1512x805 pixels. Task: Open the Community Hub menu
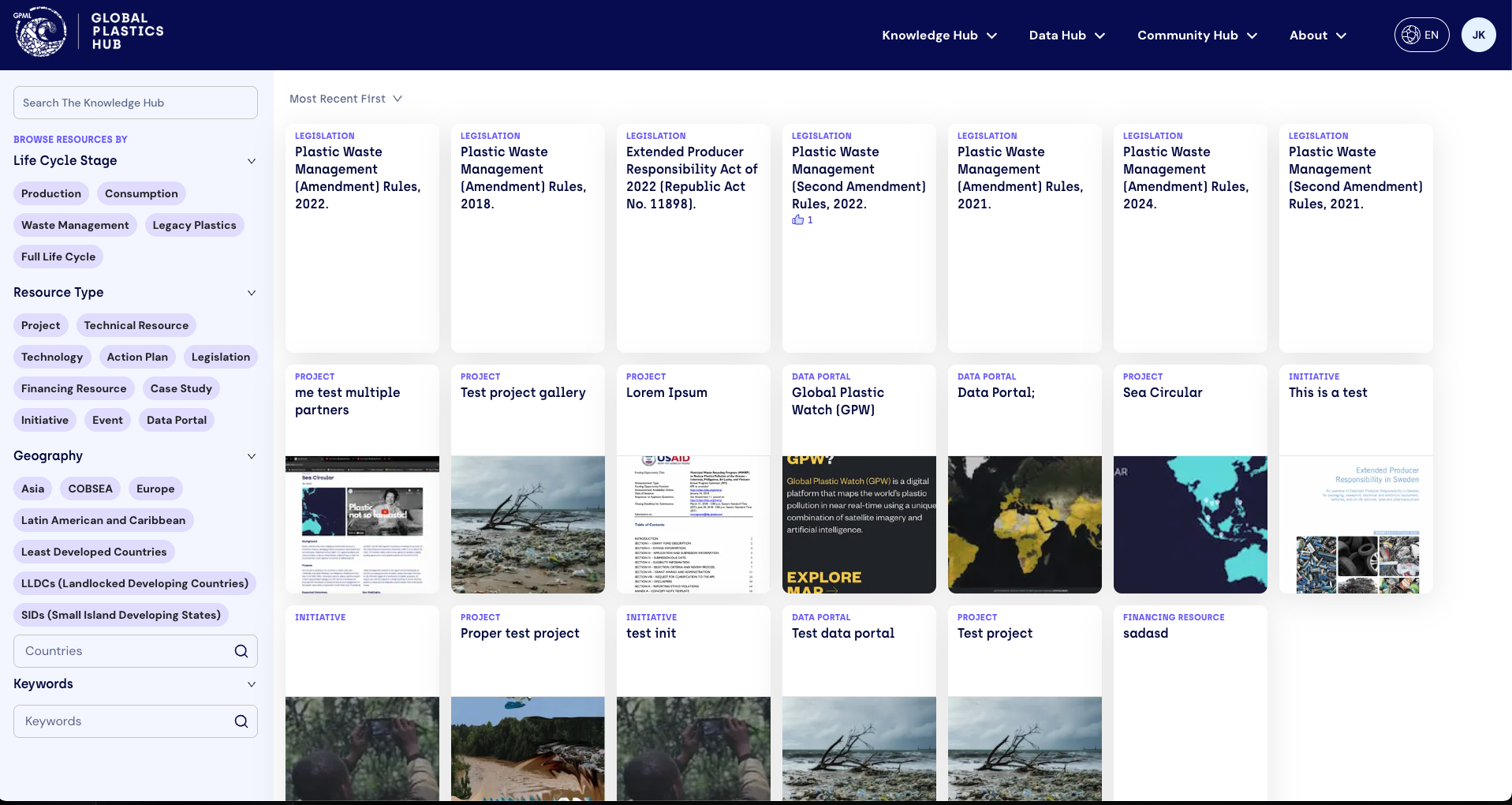tap(1197, 36)
